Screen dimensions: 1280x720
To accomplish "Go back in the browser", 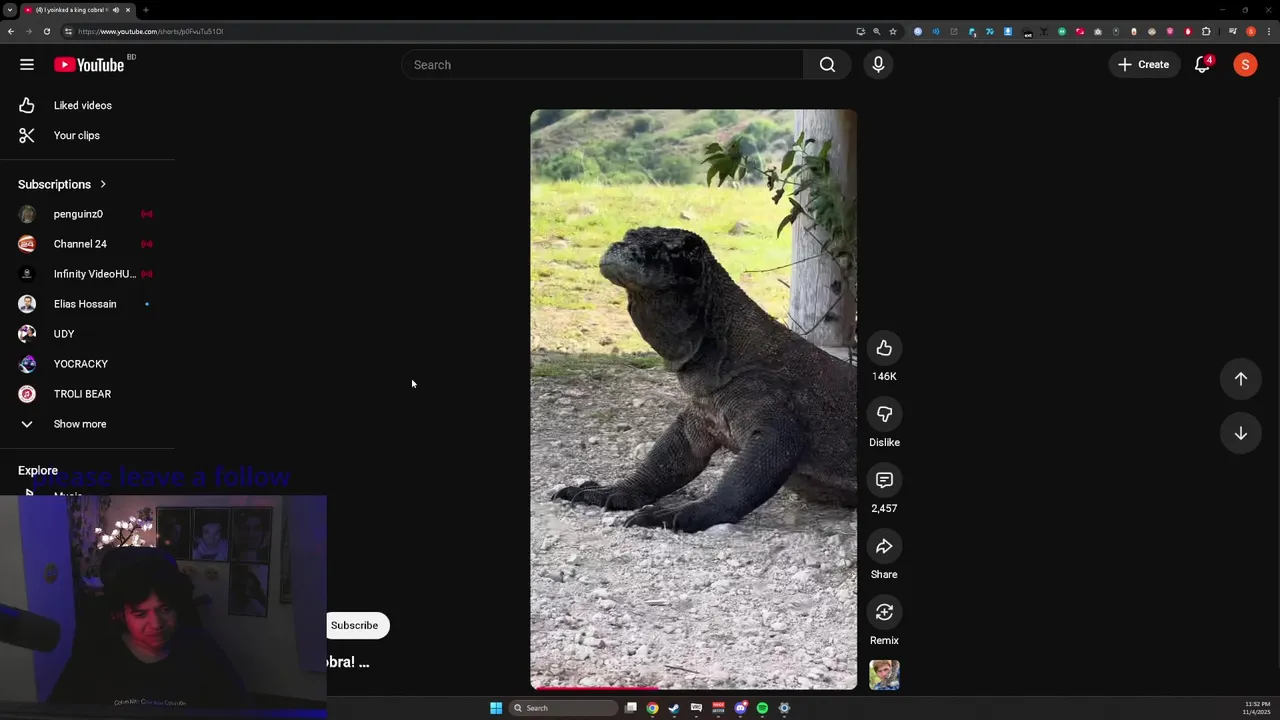I will pyautogui.click(x=11, y=31).
